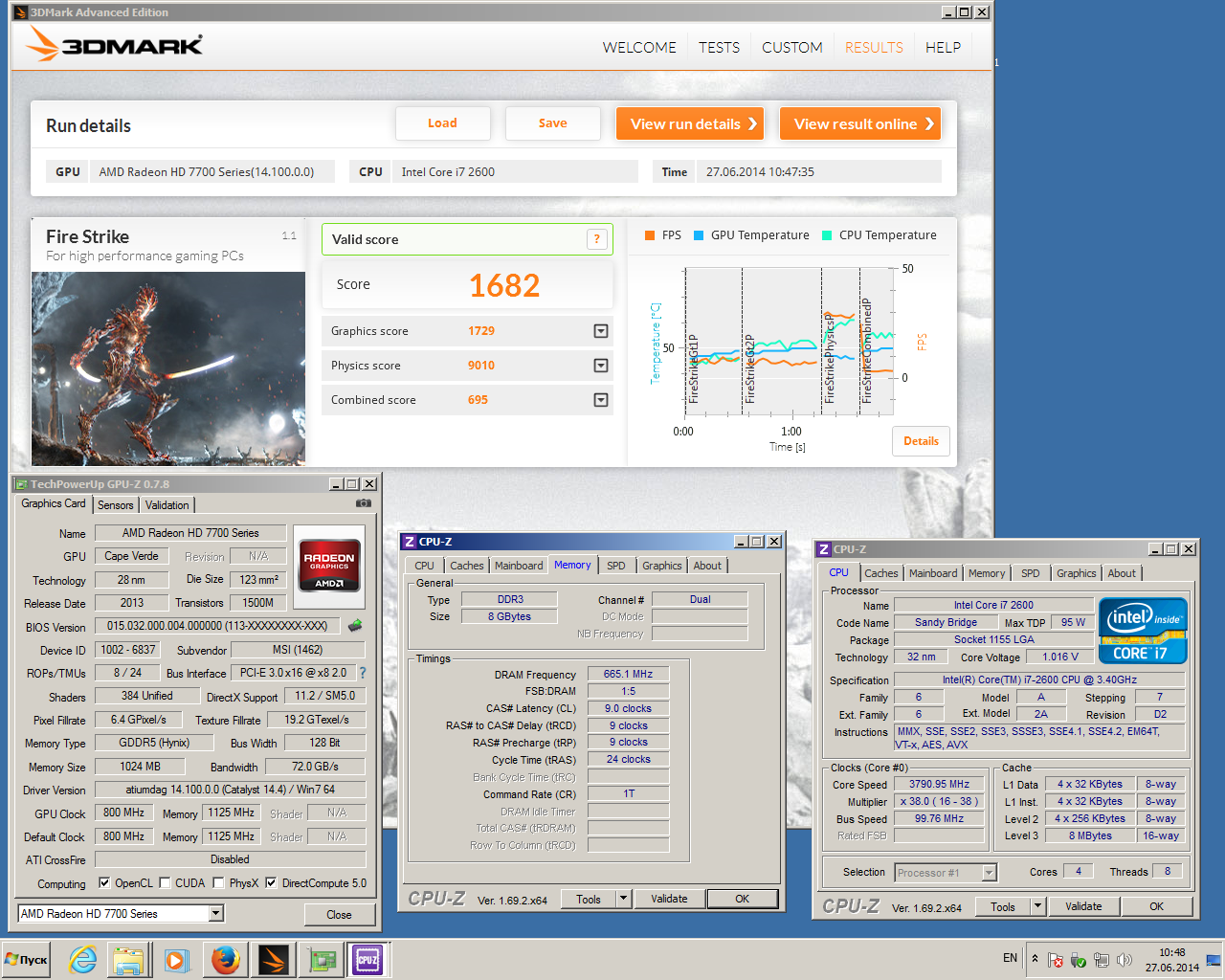
Task: Switch to the Sensors tab in GPU-Z
Action: coord(116,505)
